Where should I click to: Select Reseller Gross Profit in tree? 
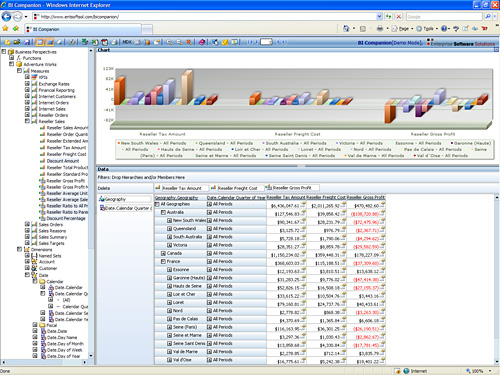click(x=66, y=181)
